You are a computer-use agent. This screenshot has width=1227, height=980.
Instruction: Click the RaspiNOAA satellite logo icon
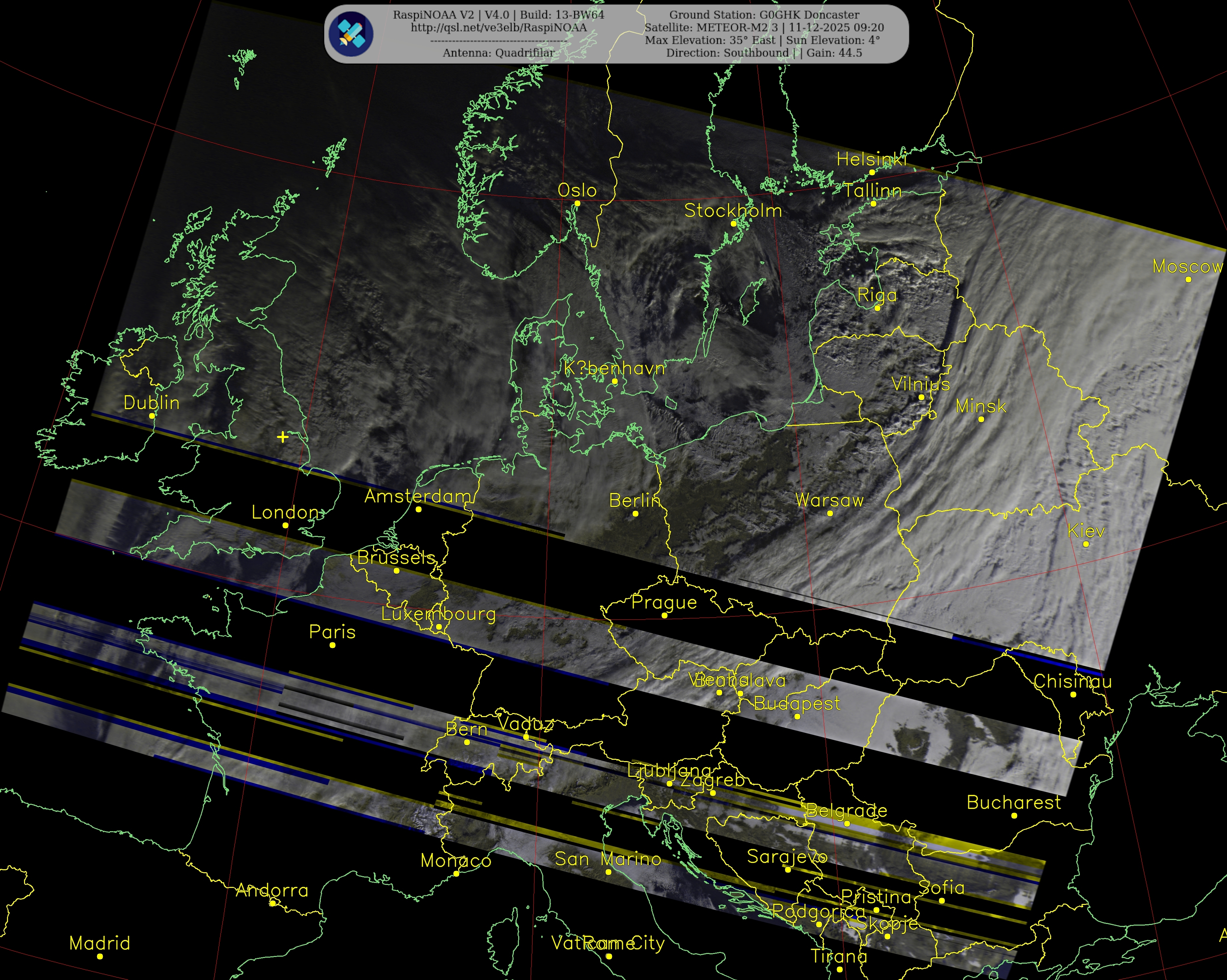(351, 34)
